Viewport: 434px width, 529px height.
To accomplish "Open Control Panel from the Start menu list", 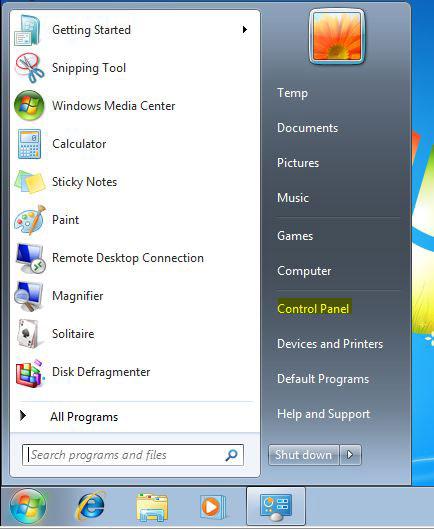I will 313,309.
